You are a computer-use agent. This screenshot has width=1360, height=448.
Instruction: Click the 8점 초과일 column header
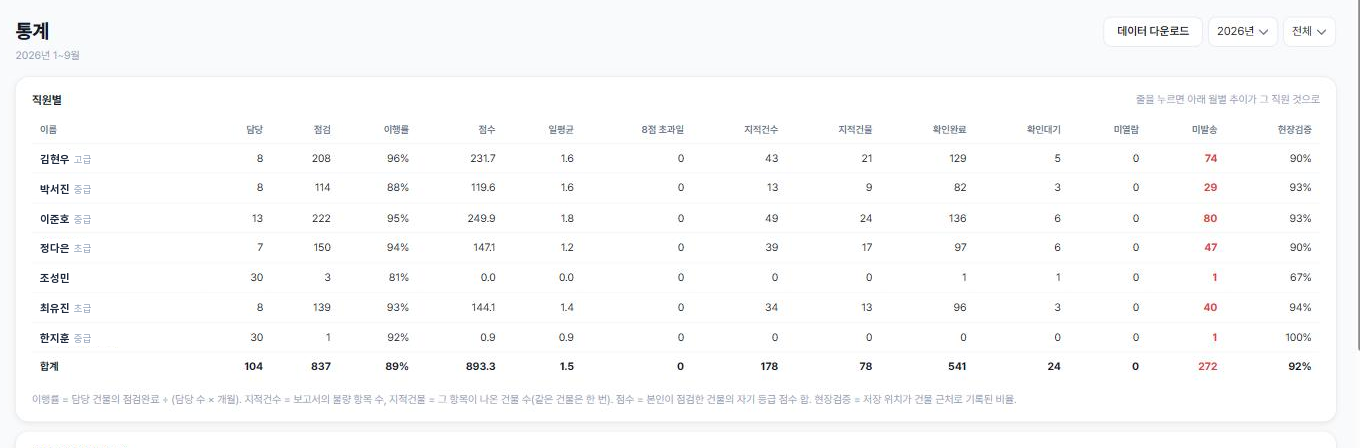663,130
